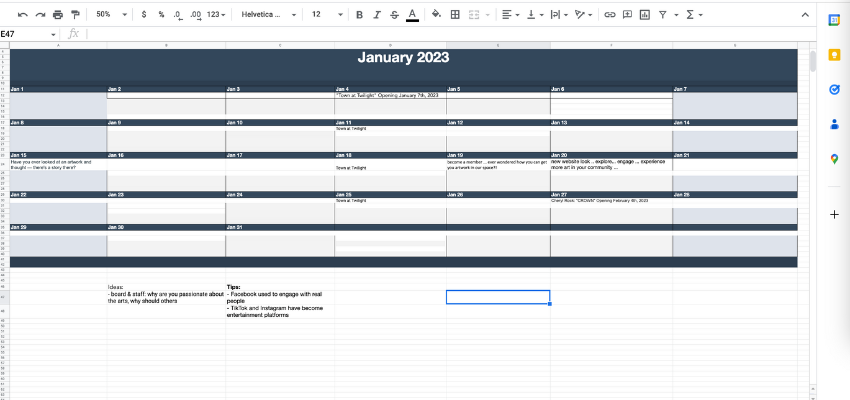Open the 123 more formats dropdown
Image resolution: width=850 pixels, height=400 pixels.
point(216,15)
